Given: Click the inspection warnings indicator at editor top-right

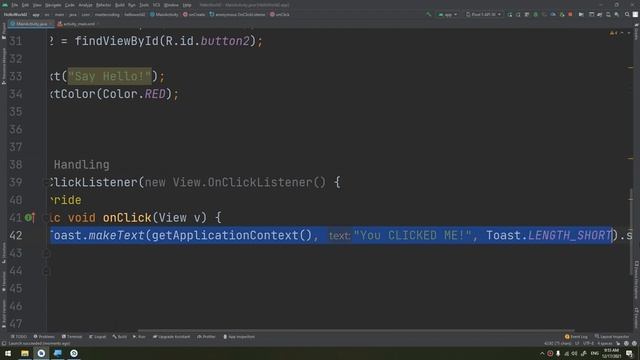Looking at the screenshot, I should click(613, 33).
